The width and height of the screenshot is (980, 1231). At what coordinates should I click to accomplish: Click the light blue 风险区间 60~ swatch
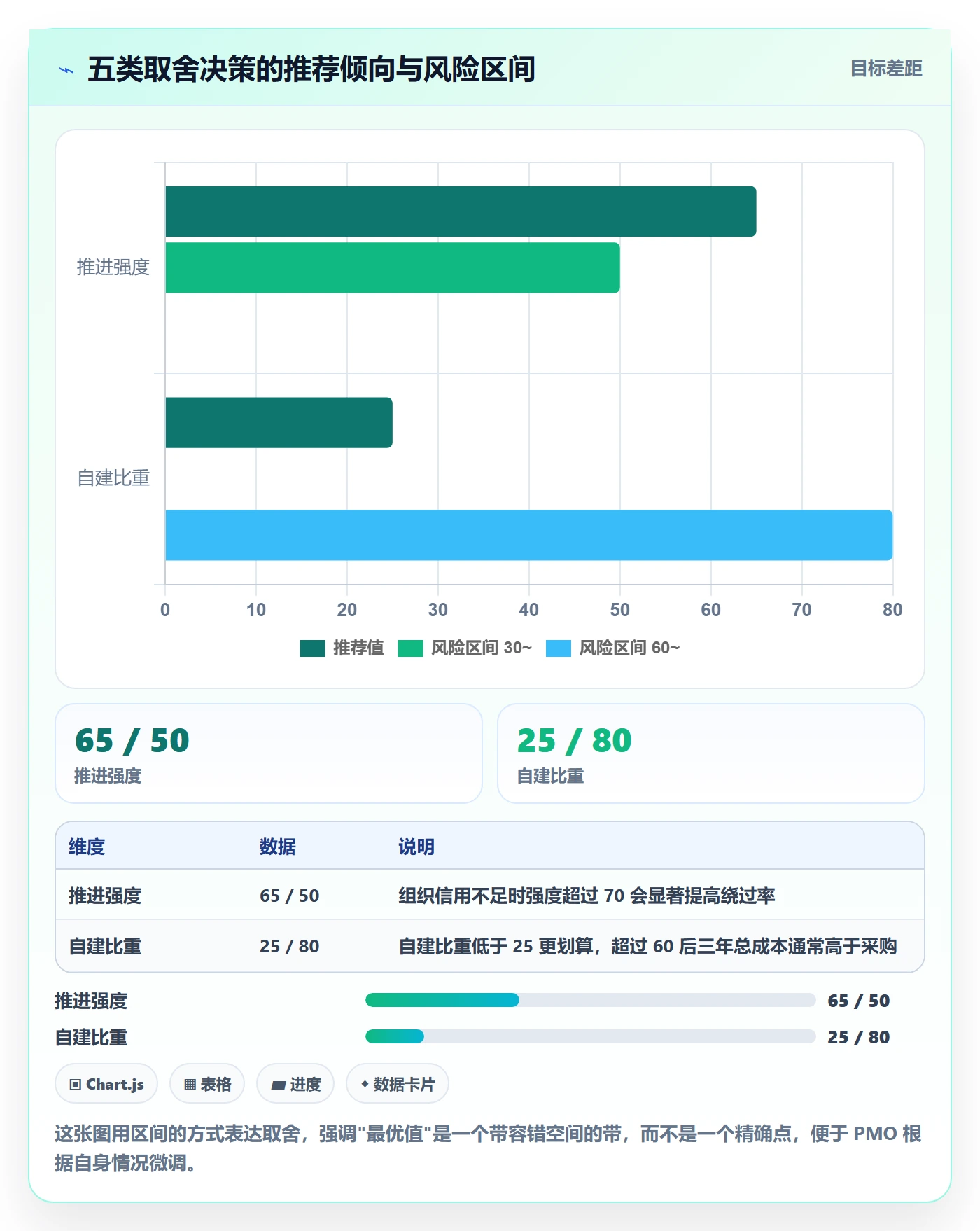point(558,648)
